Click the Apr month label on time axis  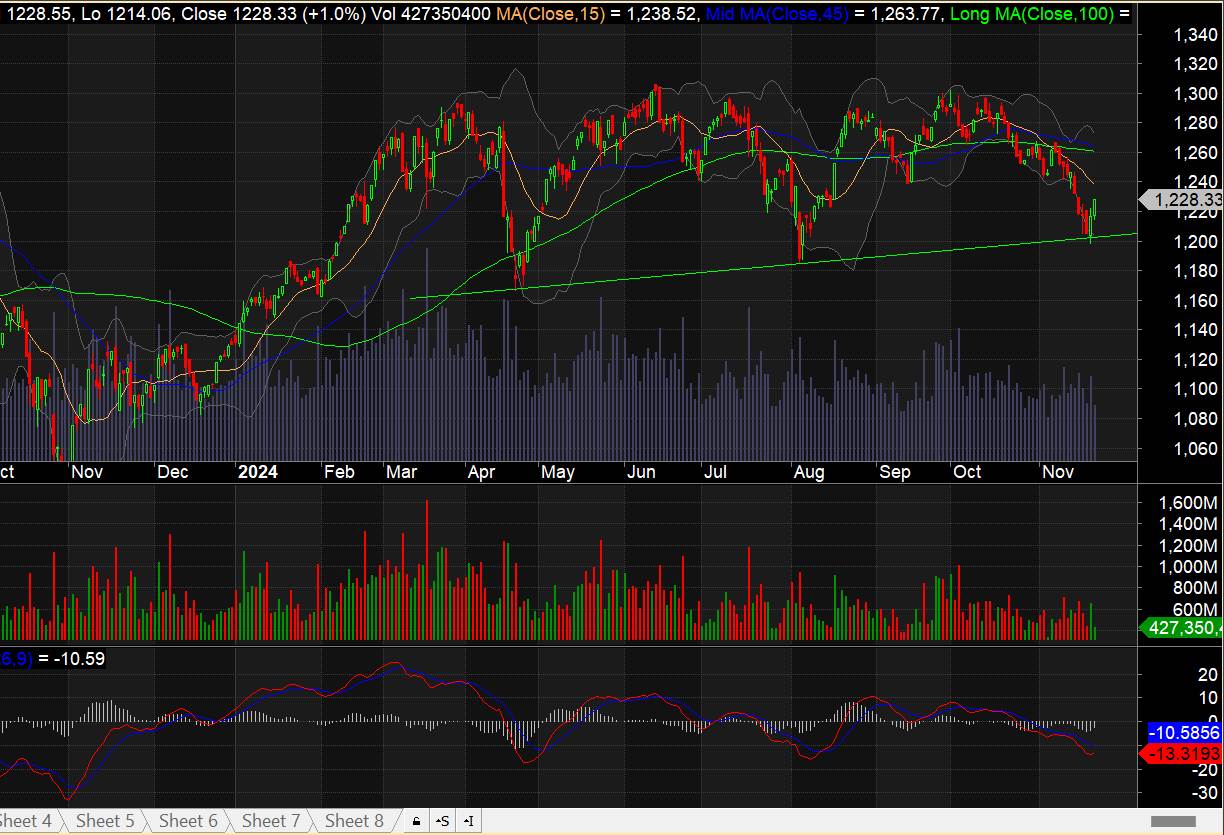pos(483,471)
